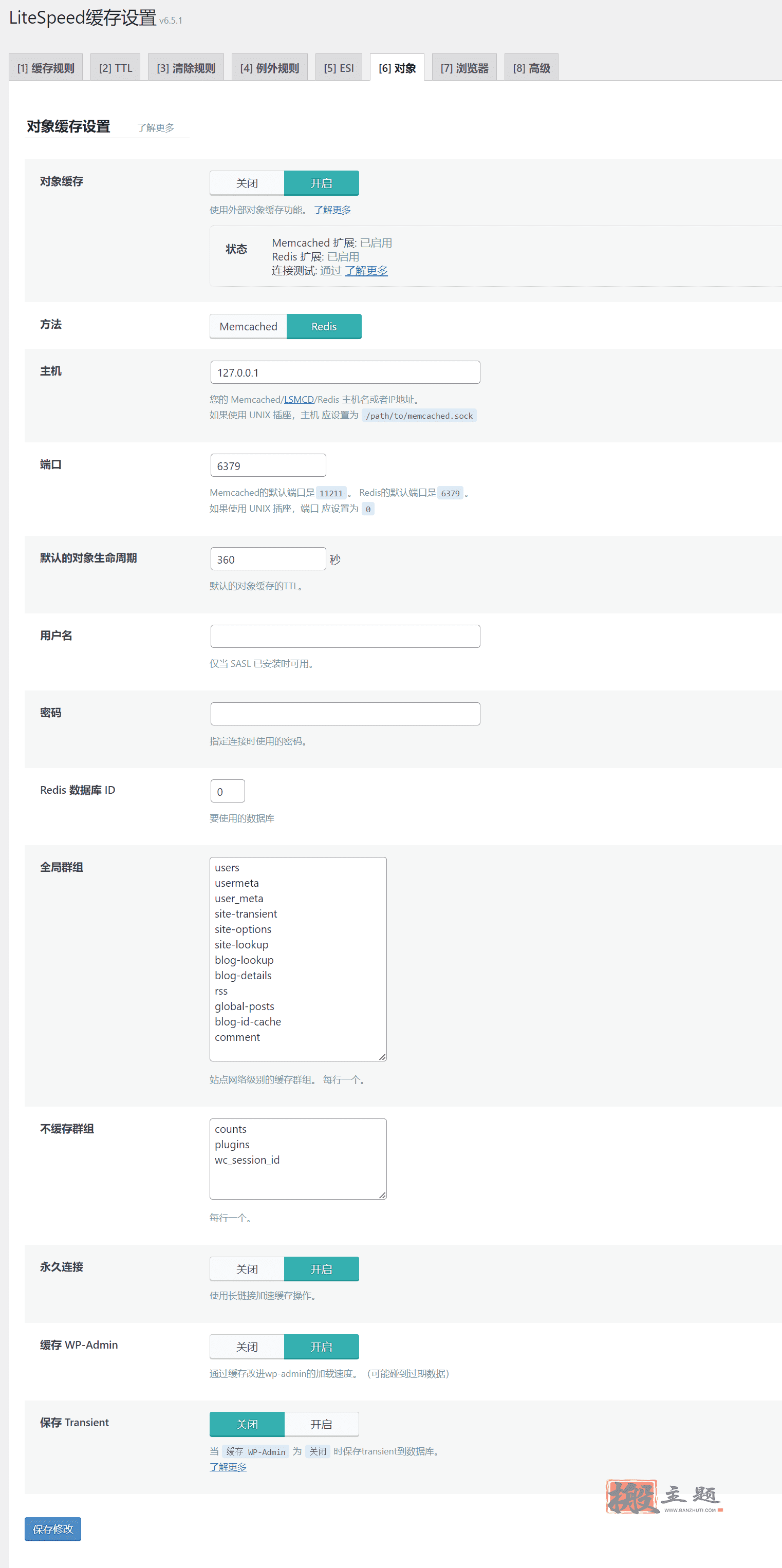Open the [5] ESI tab
This screenshot has height=1568, width=782.
tap(339, 68)
